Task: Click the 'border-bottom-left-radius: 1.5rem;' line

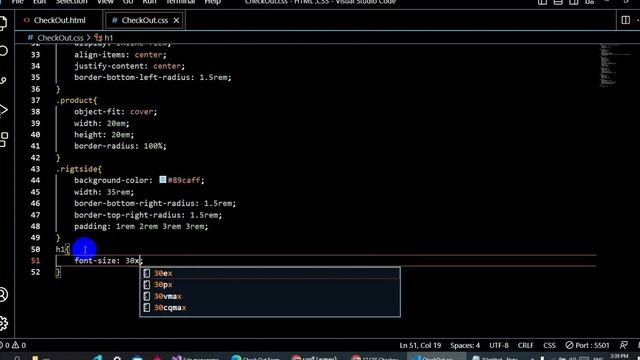Action: tap(153, 78)
